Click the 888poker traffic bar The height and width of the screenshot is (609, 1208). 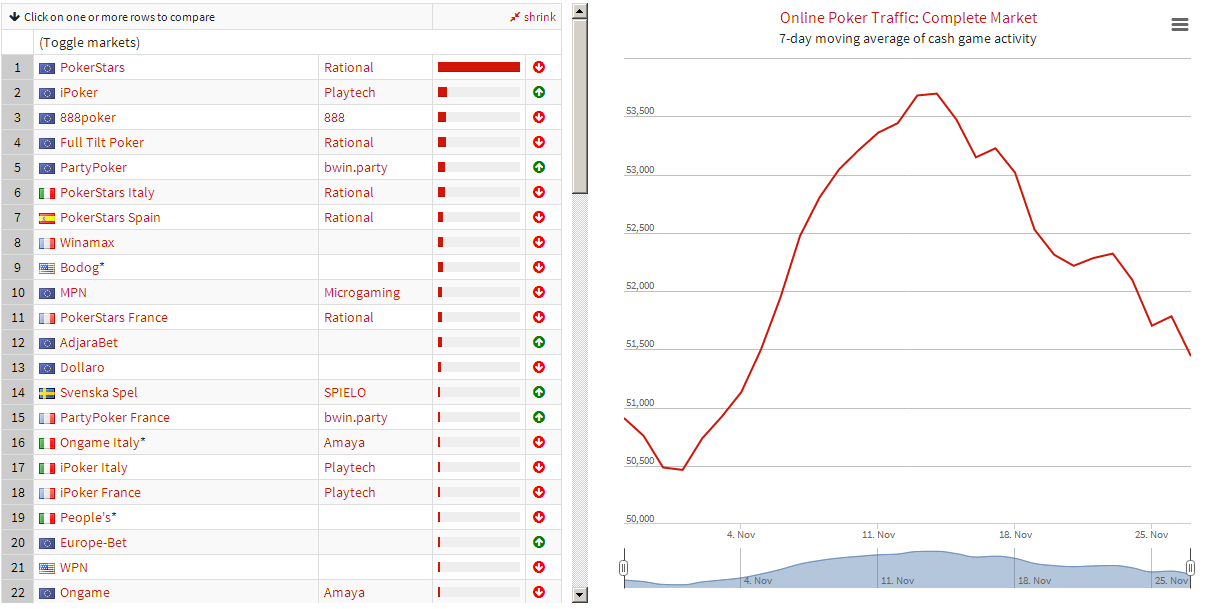tap(479, 117)
